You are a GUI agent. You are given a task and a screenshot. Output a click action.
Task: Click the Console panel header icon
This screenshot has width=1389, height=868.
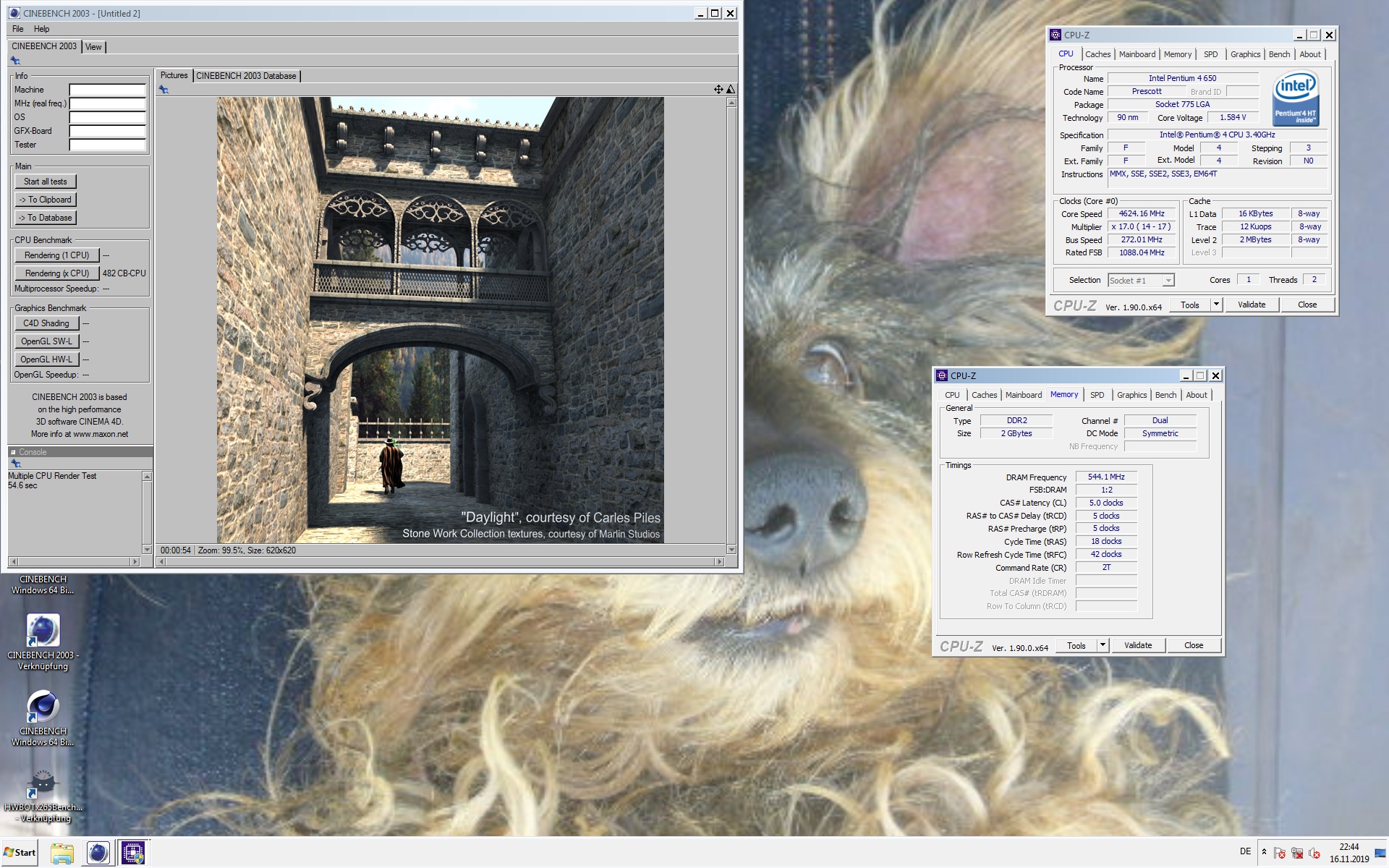coord(13,452)
